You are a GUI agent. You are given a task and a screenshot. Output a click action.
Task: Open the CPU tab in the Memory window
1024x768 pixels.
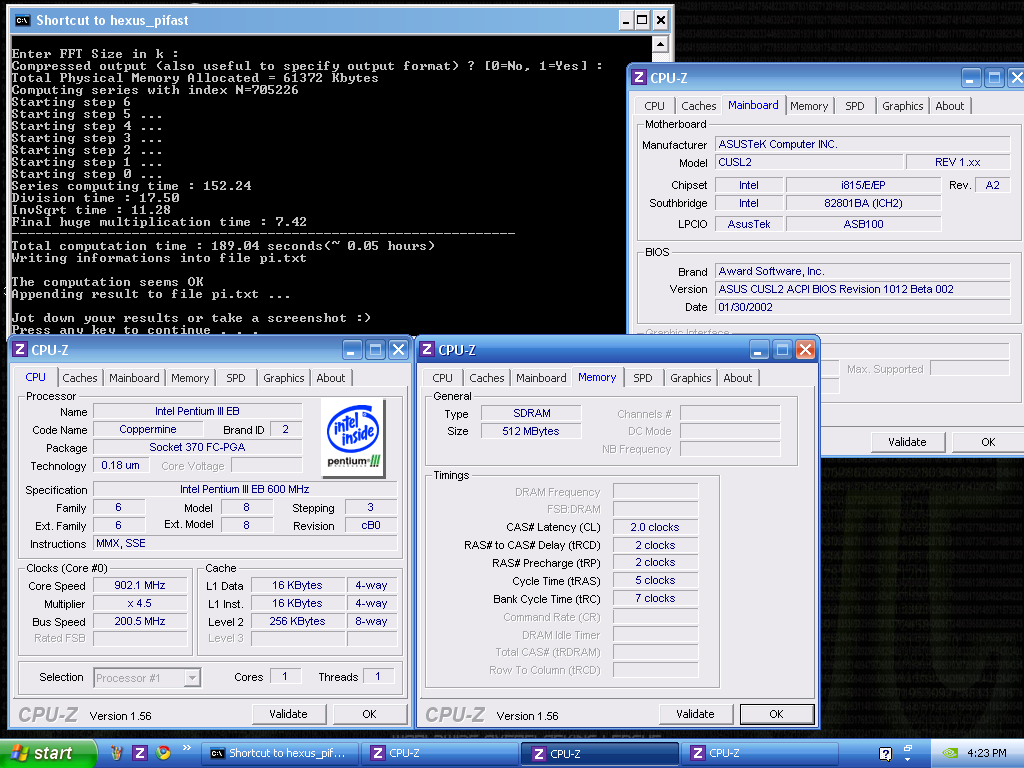(x=442, y=378)
